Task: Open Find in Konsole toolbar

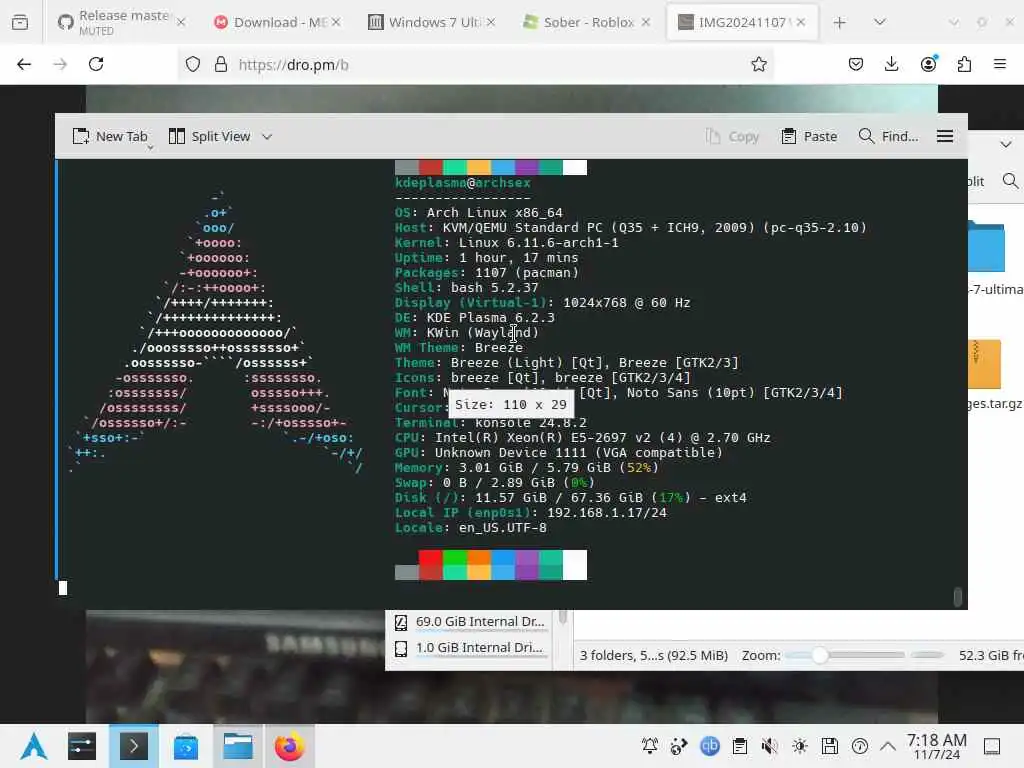Action: point(888,136)
